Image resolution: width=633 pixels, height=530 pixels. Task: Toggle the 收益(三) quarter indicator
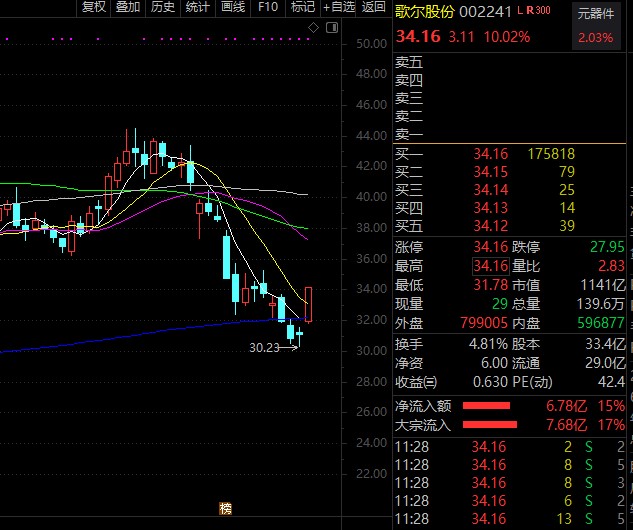416,380
